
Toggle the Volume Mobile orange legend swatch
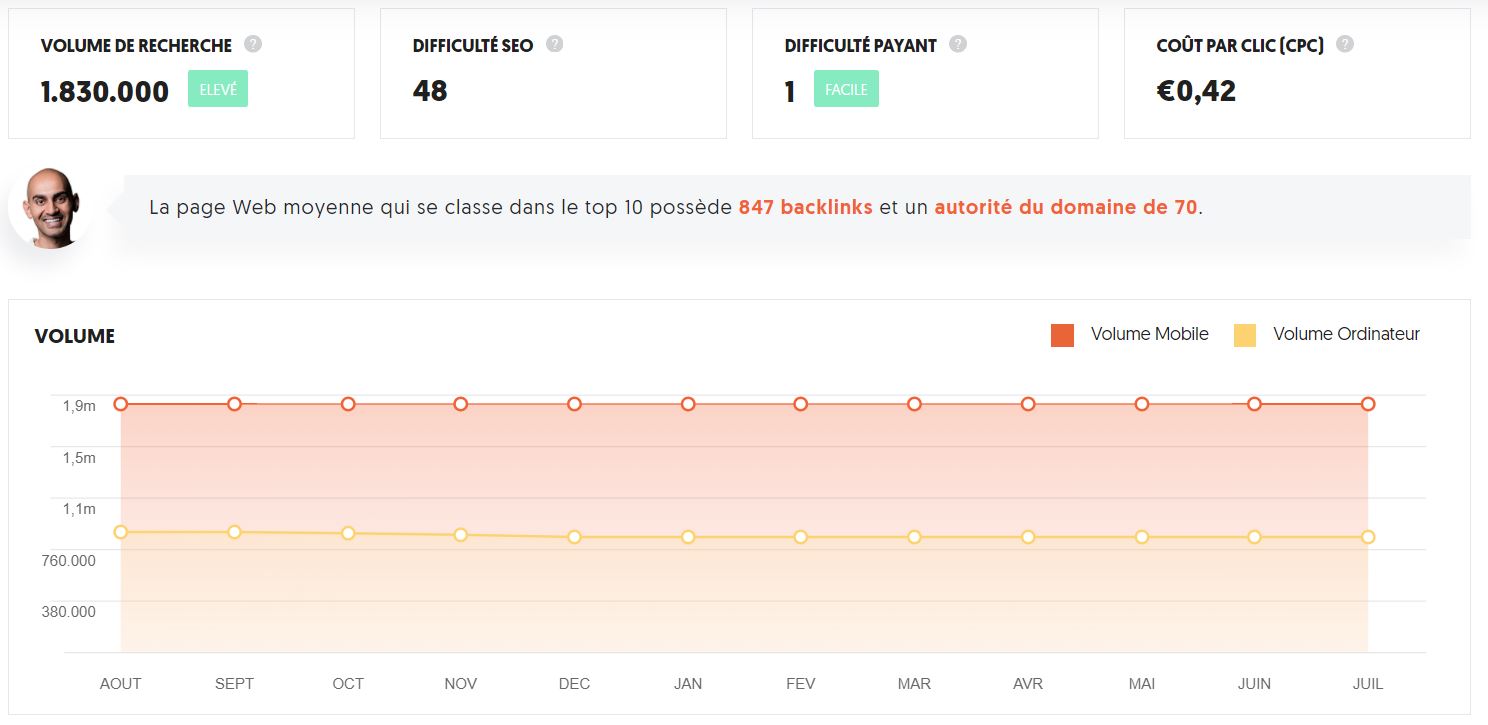[1062, 335]
